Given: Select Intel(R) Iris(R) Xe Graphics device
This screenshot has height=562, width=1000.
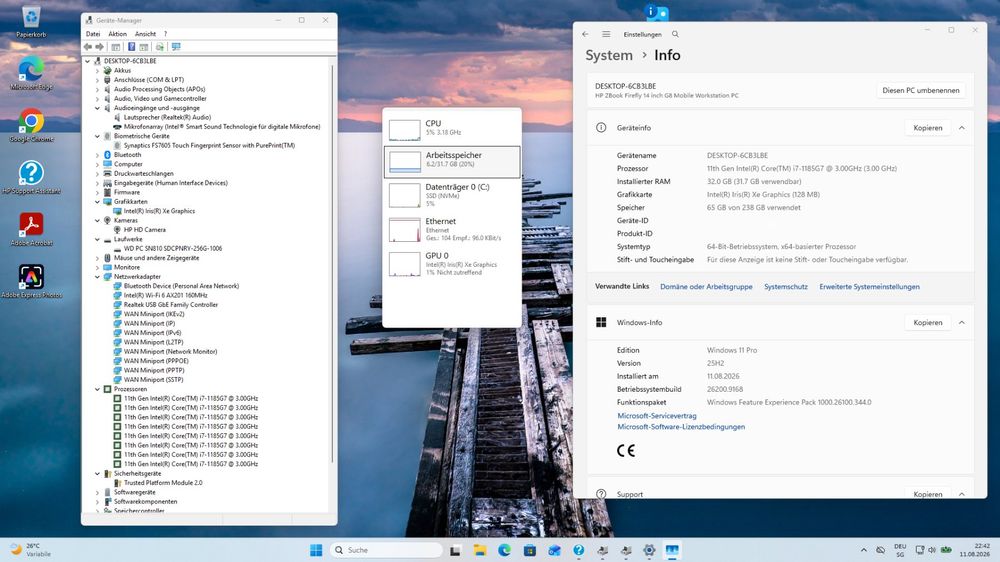Looking at the screenshot, I should 159,211.
